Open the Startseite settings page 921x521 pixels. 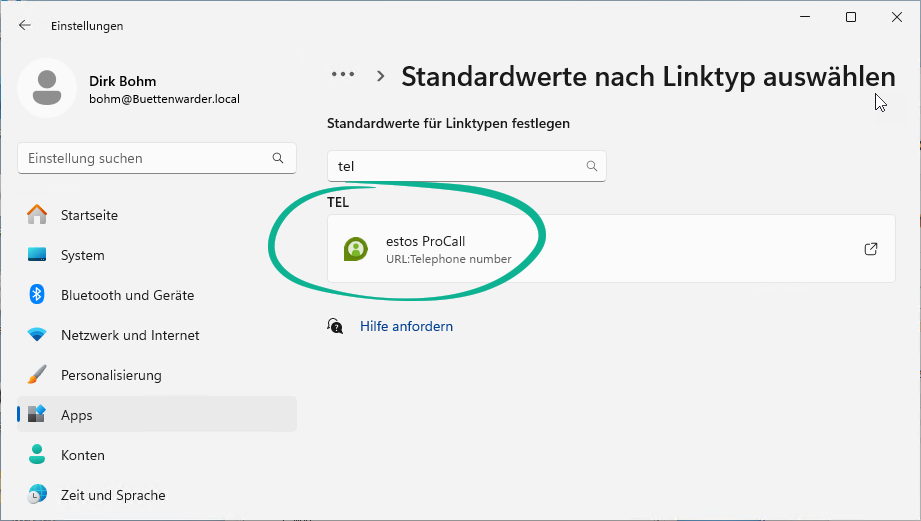[89, 215]
